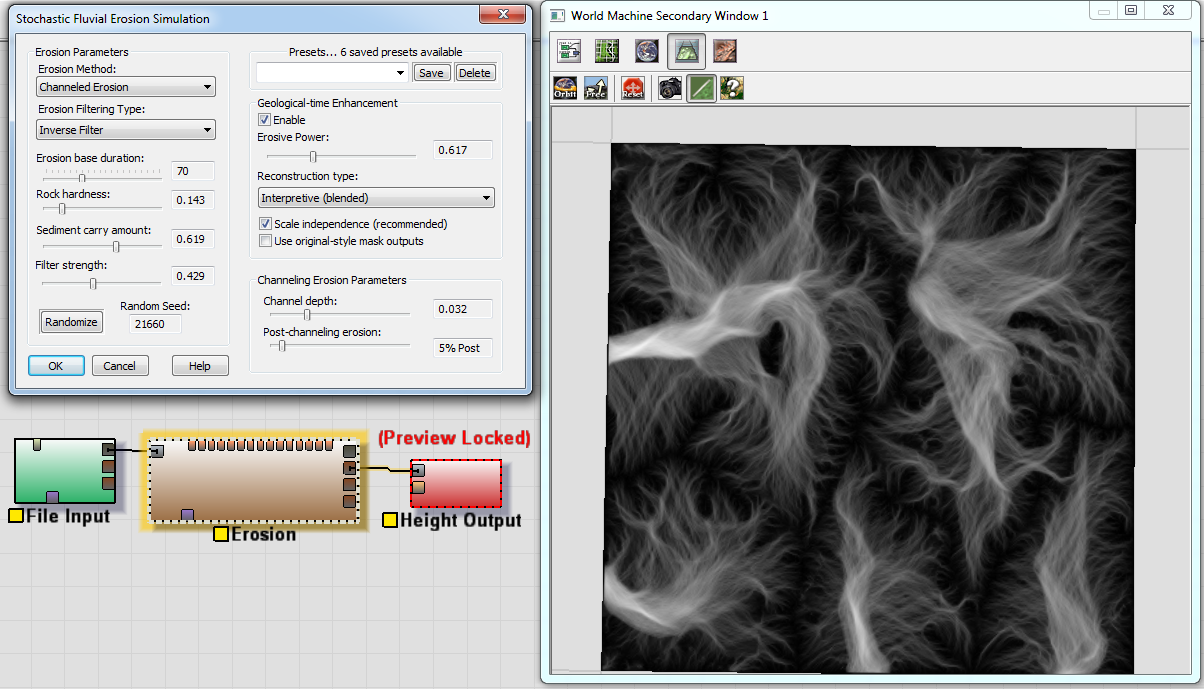This screenshot has height=689, width=1204.
Task: Open the presets dropdown list
Action: pos(332,73)
